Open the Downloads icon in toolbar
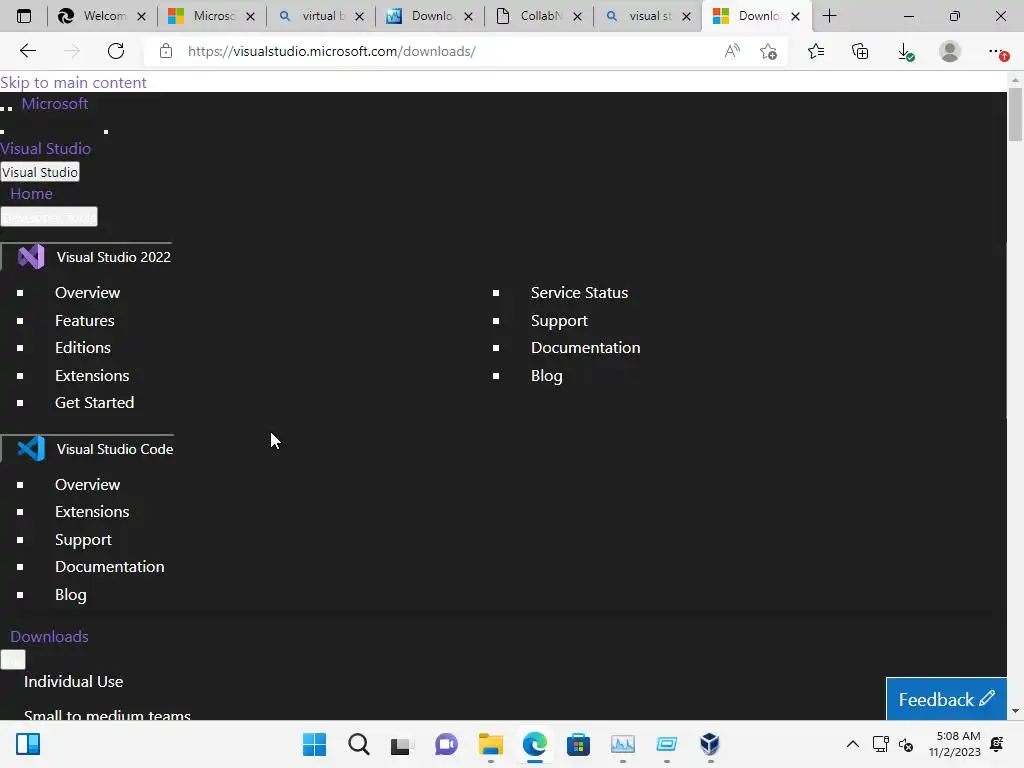 905,52
